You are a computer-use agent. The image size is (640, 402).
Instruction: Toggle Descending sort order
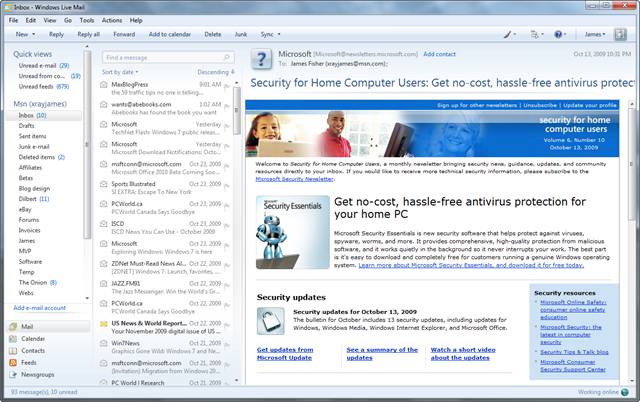tap(216, 72)
